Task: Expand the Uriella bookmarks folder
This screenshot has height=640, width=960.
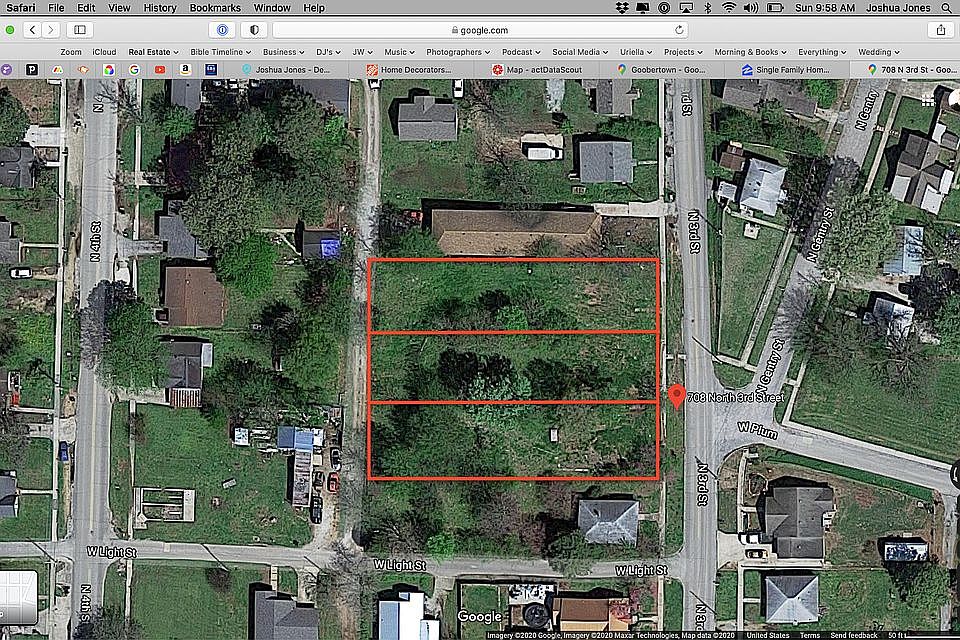Action: [x=636, y=52]
